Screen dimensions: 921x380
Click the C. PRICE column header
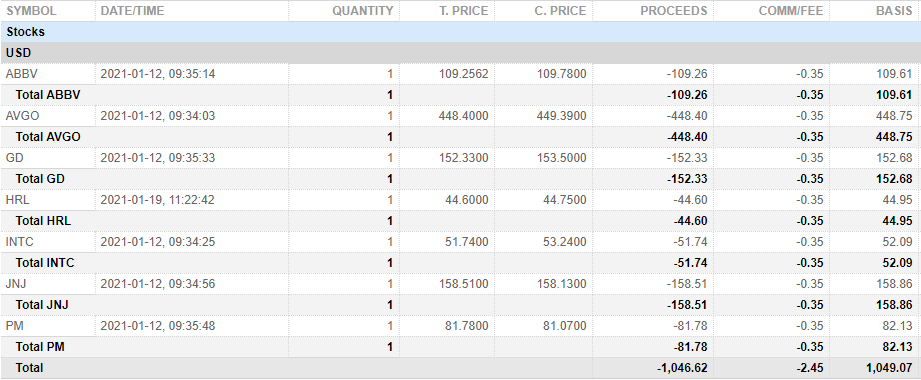pyautogui.click(x=560, y=11)
